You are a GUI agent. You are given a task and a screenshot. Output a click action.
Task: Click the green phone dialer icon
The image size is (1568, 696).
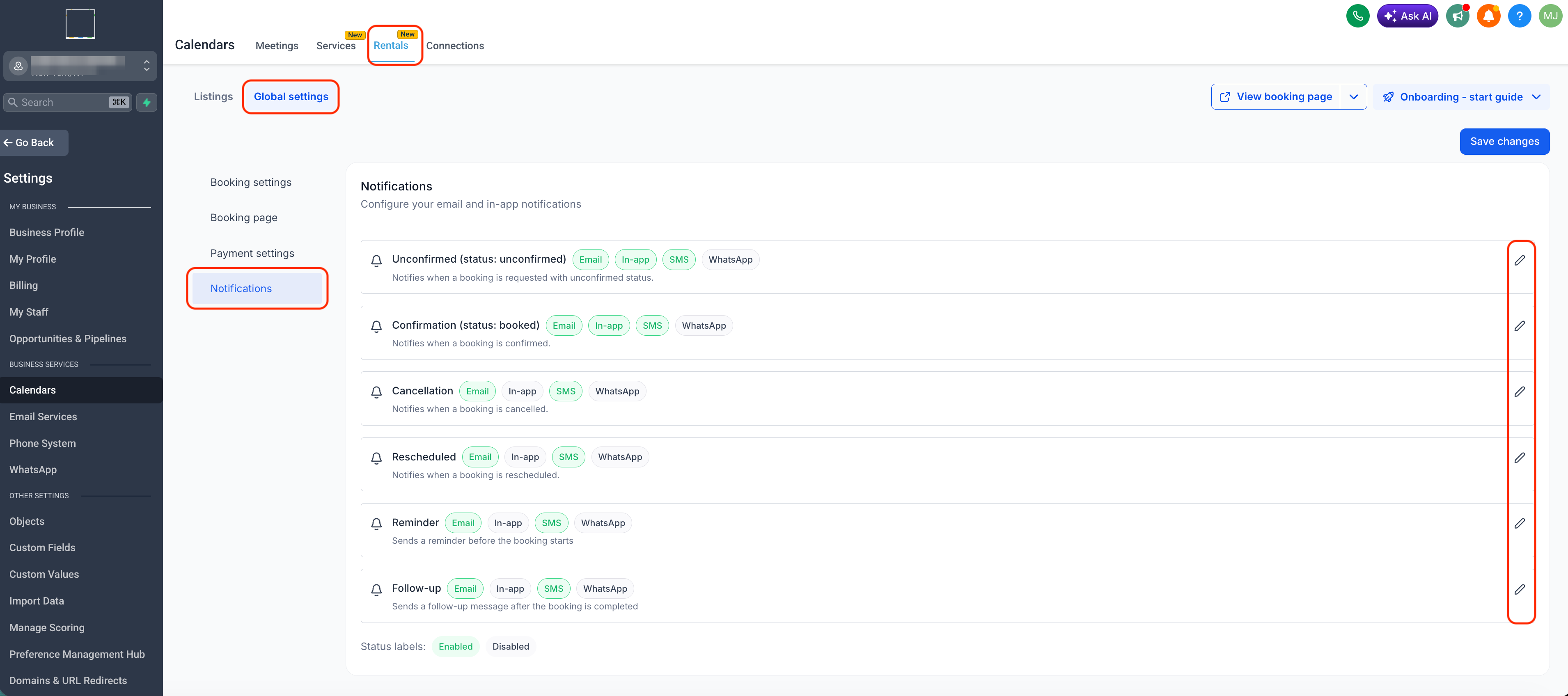click(x=1357, y=16)
